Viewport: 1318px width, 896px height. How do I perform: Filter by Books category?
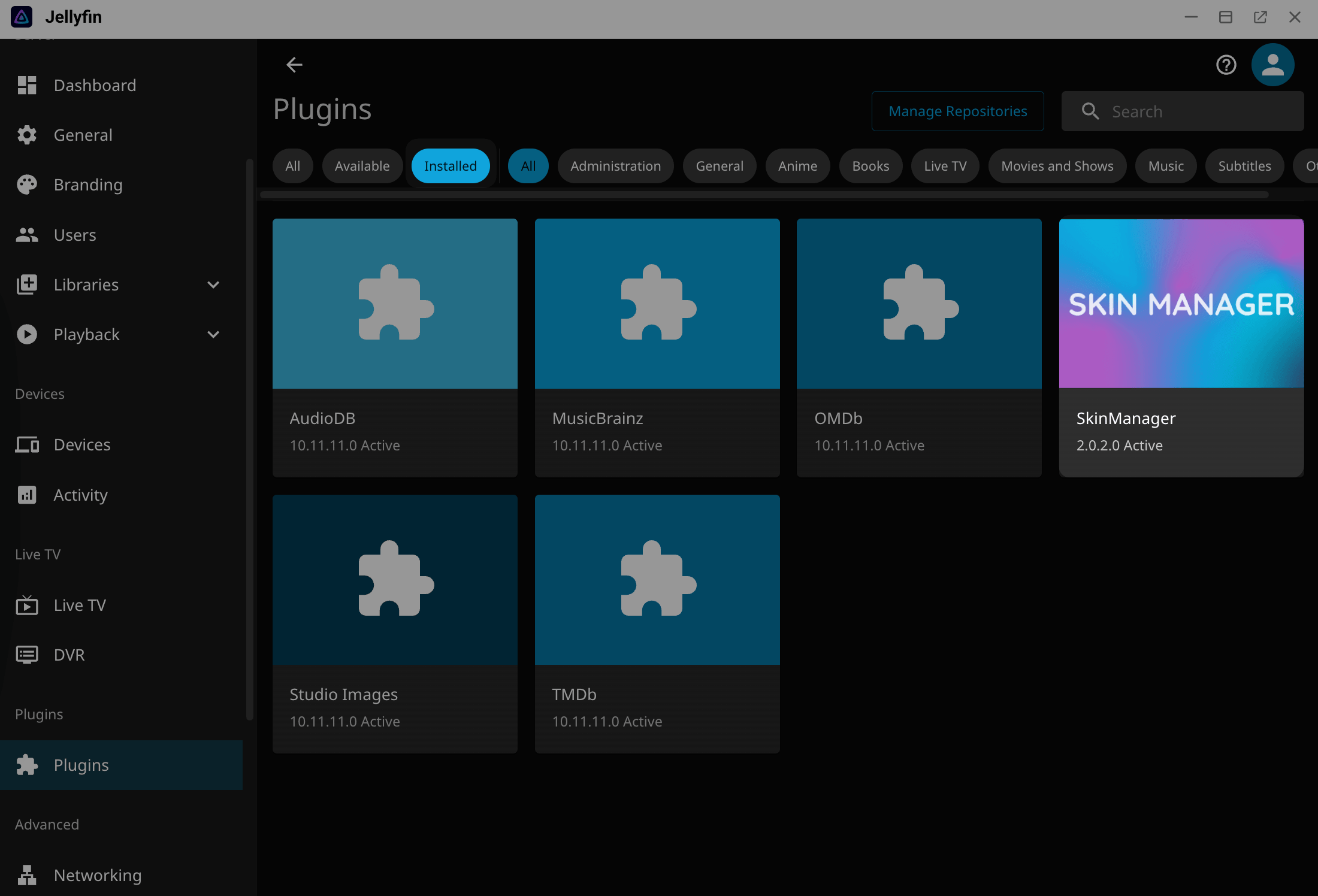pos(870,166)
